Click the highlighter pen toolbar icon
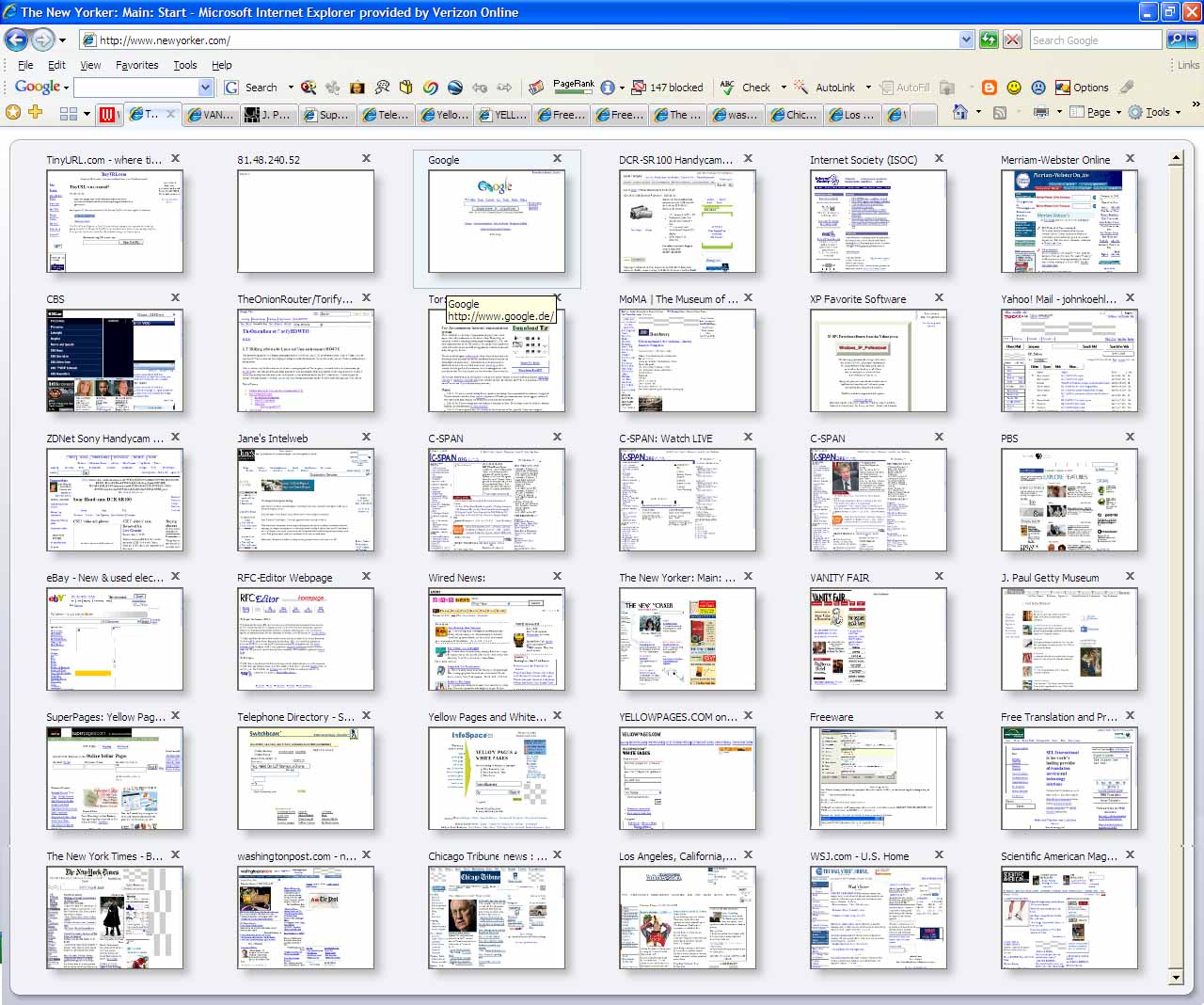The width and height of the screenshot is (1204, 1005). (x=1127, y=88)
